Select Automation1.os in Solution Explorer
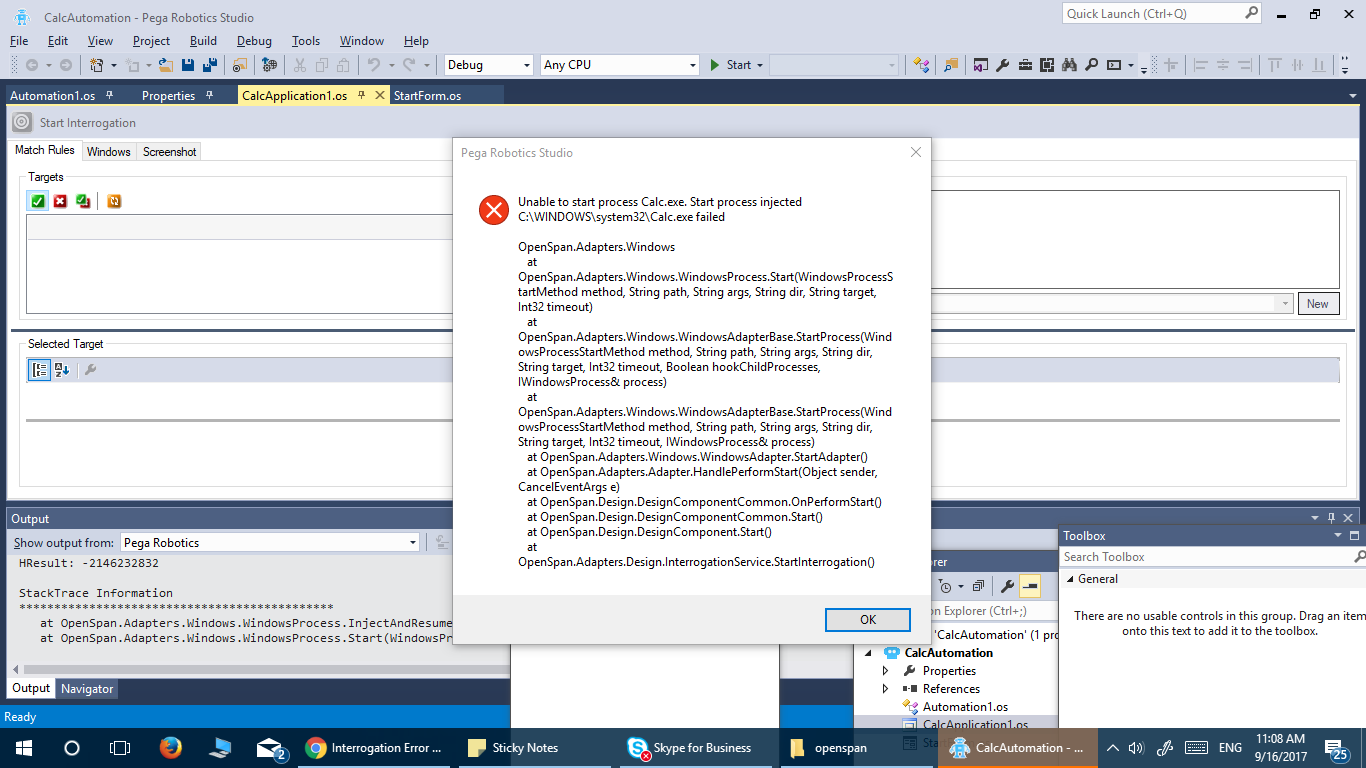The image size is (1366, 768). [x=965, y=707]
